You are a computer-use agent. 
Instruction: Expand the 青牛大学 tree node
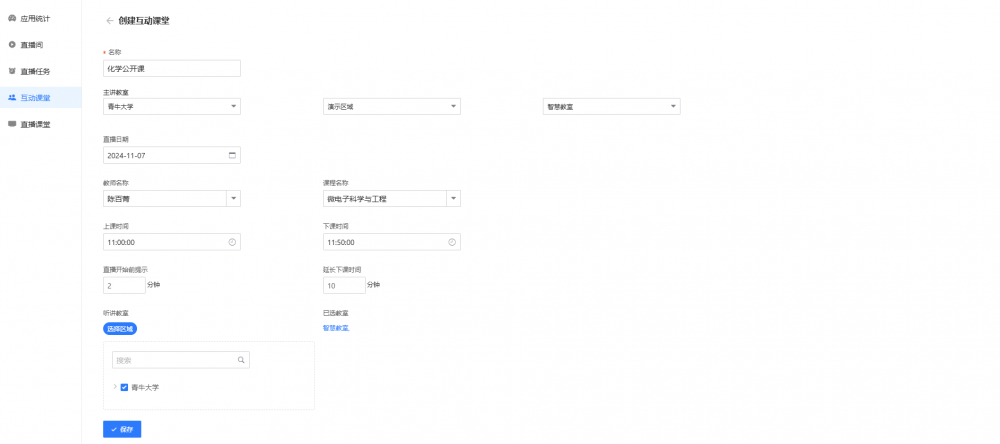point(113,387)
